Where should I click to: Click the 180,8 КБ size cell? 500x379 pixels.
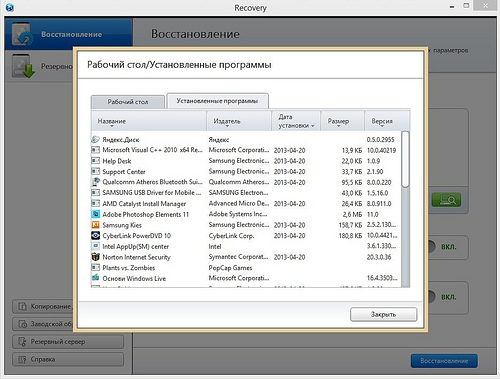click(x=350, y=236)
